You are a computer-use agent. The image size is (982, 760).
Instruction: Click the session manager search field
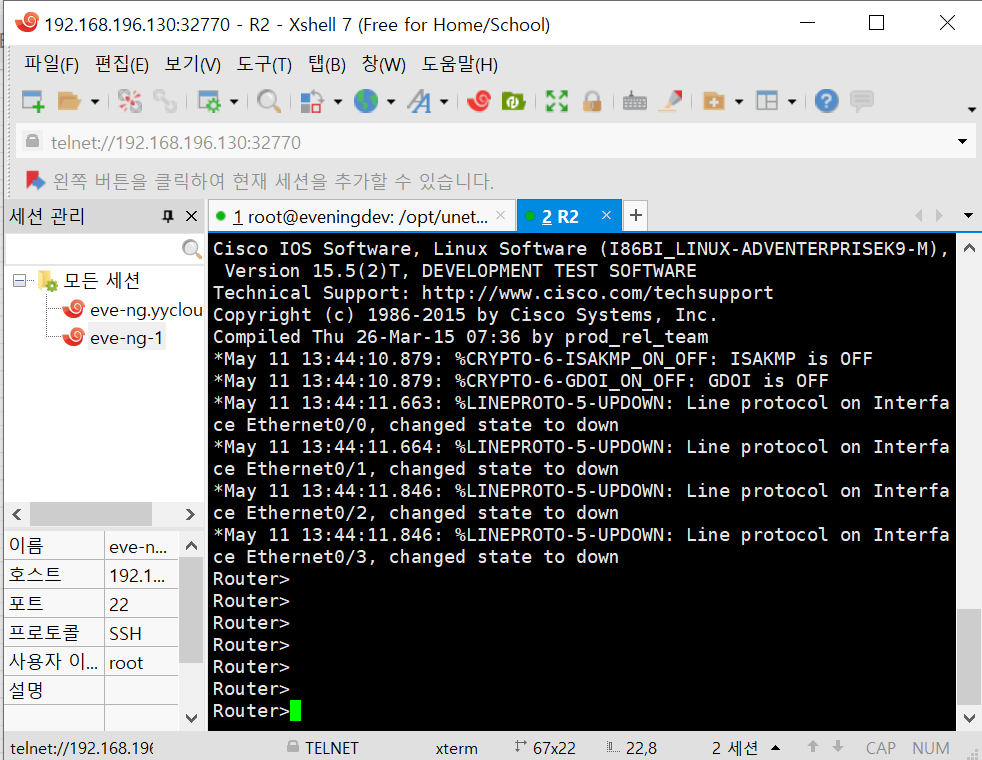[94, 249]
